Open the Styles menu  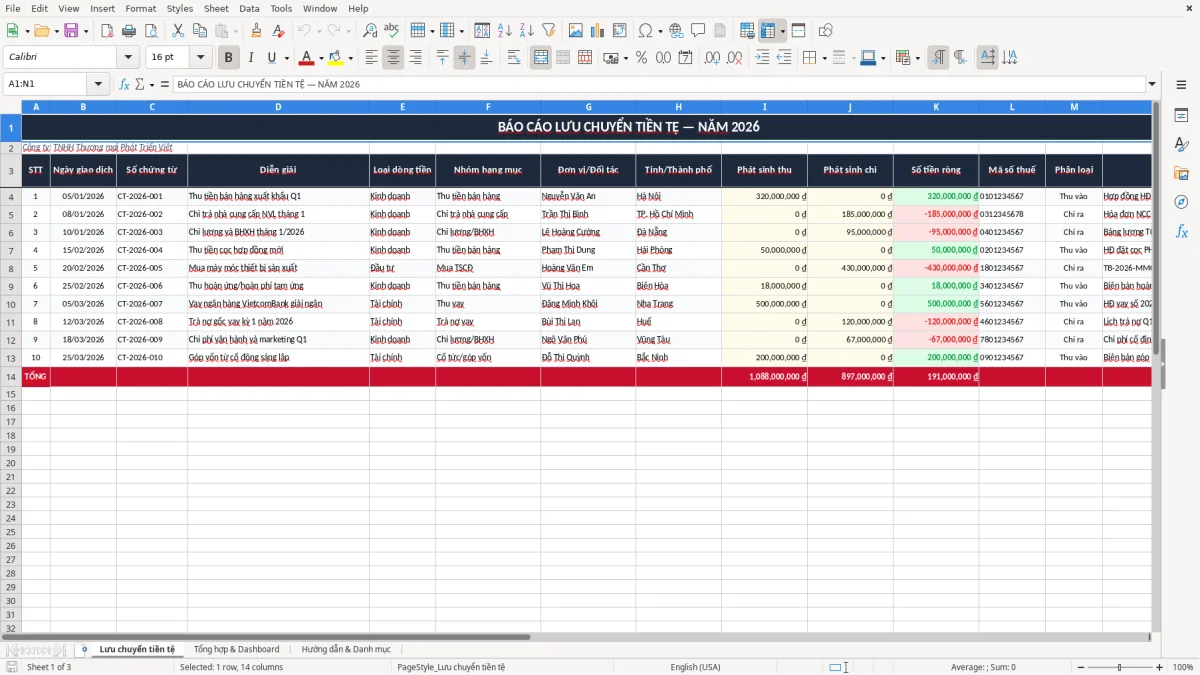click(180, 8)
